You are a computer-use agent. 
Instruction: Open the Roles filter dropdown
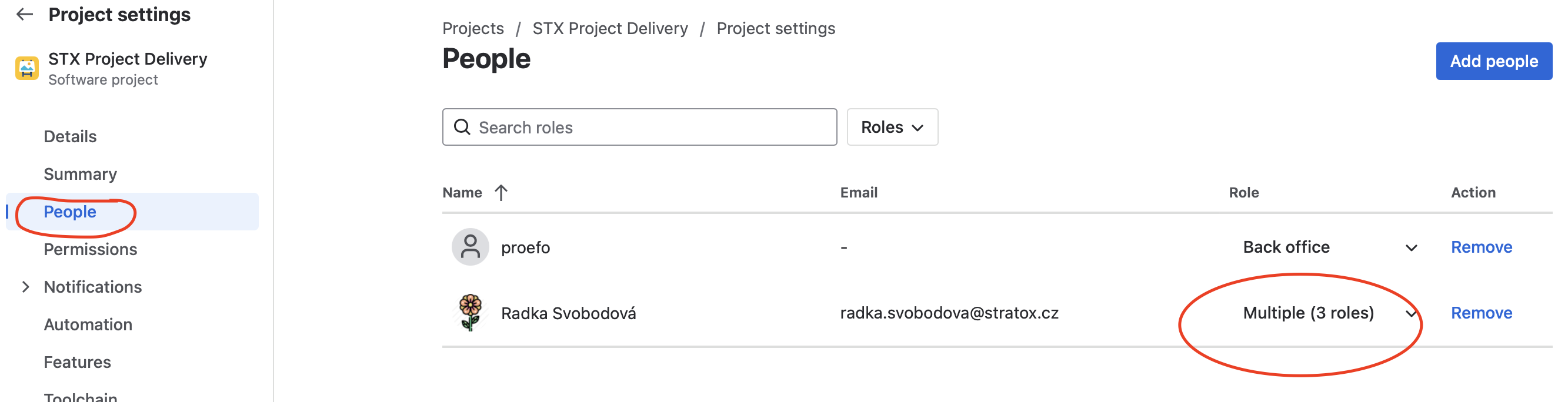coord(892,127)
